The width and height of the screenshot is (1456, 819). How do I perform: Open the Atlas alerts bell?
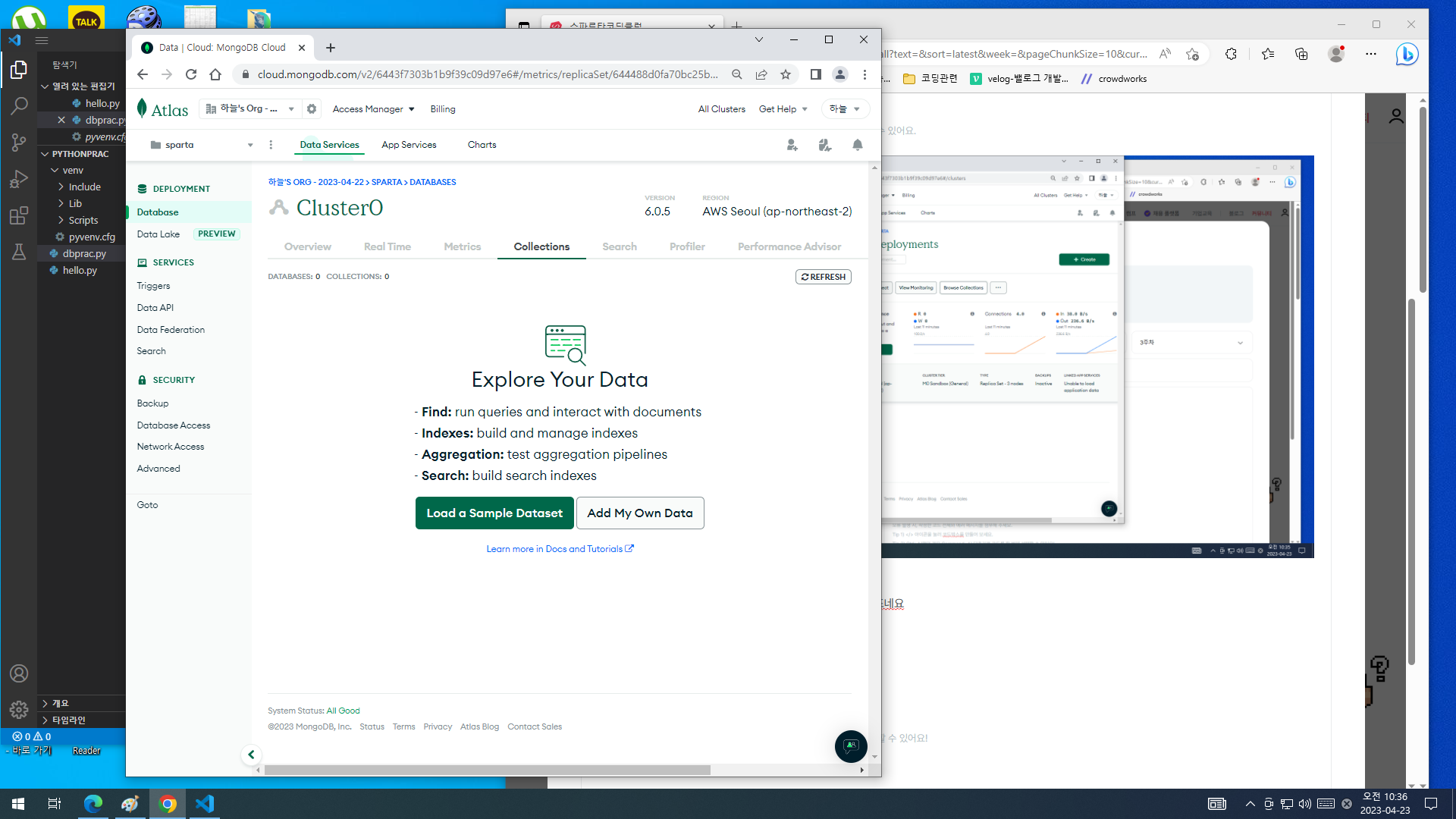point(858,145)
